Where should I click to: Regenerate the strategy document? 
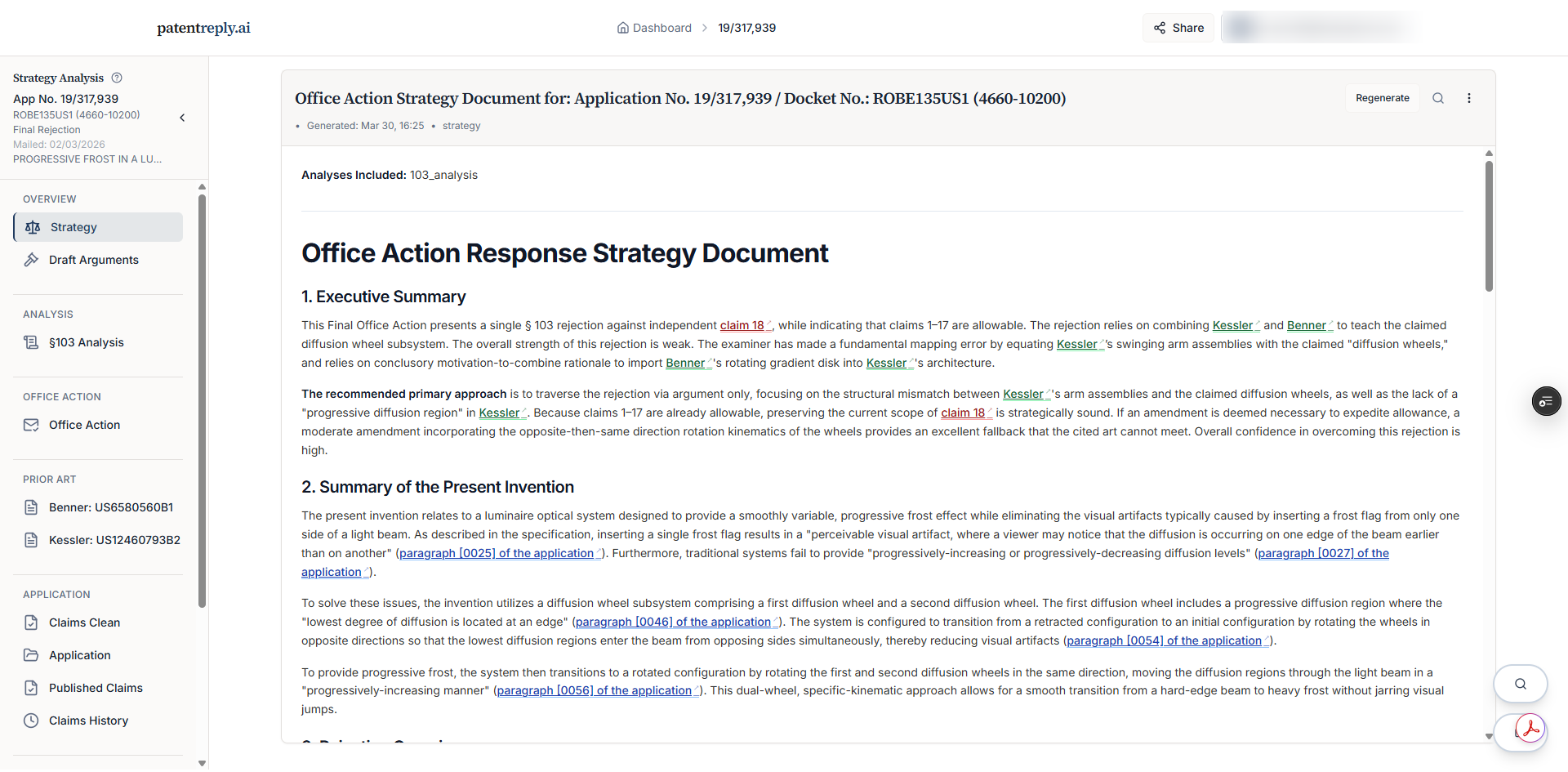pyautogui.click(x=1382, y=98)
